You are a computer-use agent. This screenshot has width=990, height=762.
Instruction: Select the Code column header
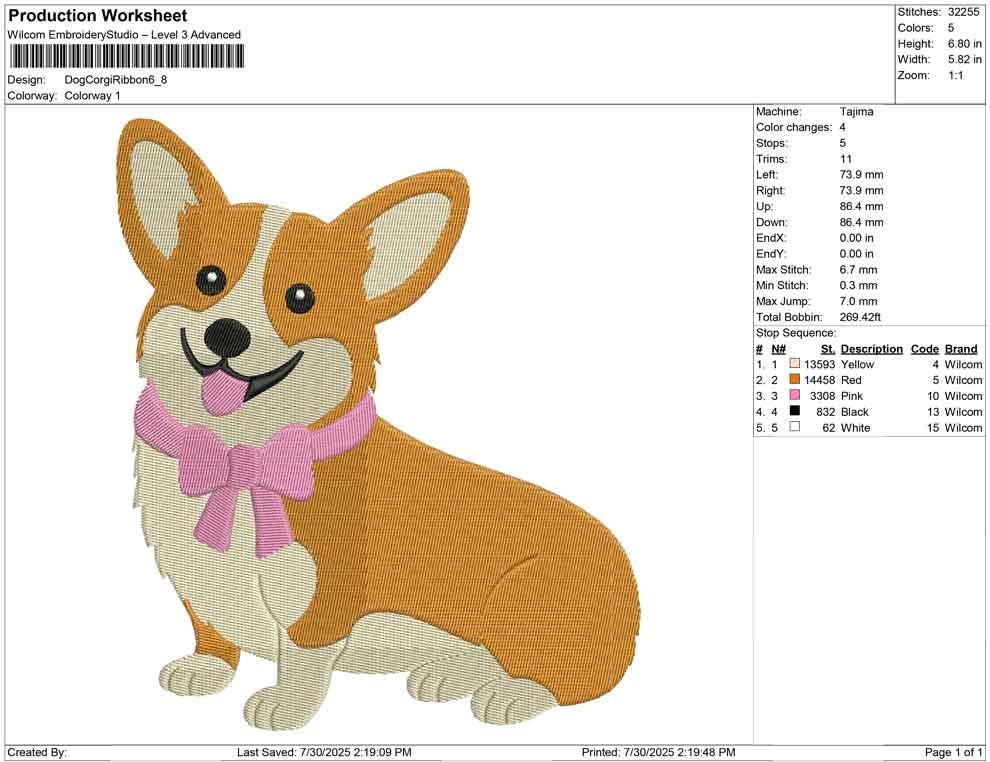point(925,348)
